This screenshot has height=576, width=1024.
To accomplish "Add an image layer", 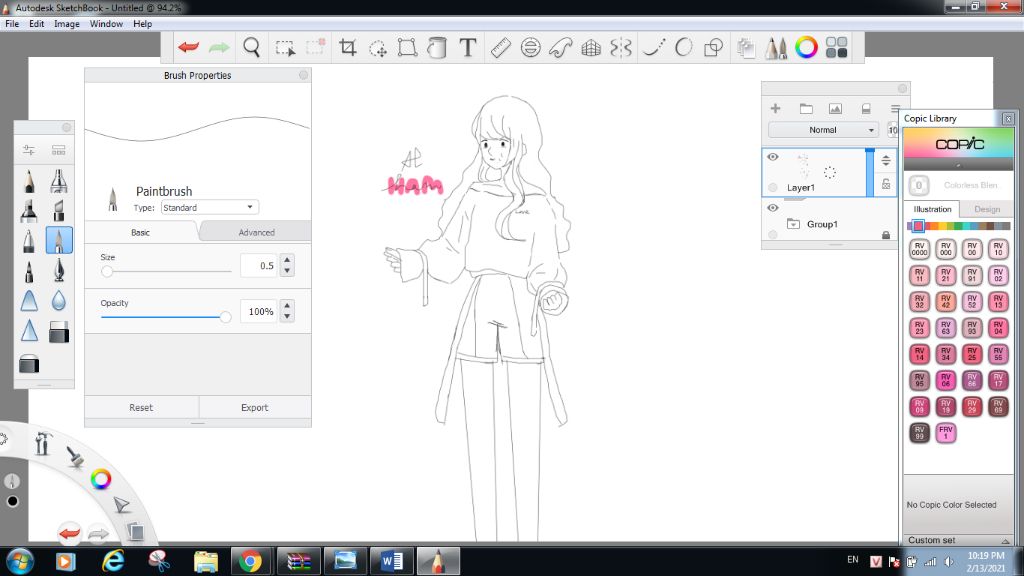I will [x=835, y=108].
